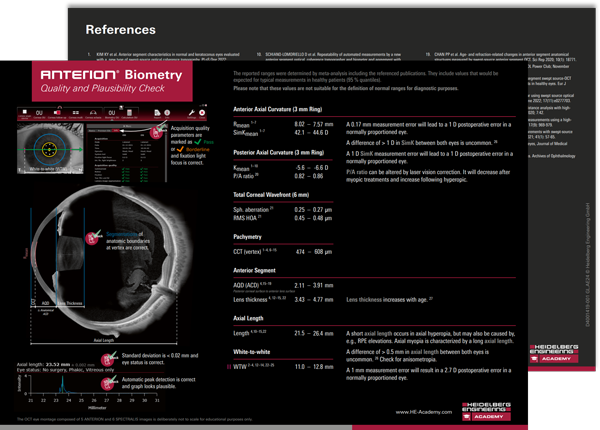The width and height of the screenshot is (600, 430).
Task: Open Settings with the wrench icon
Action: [191, 114]
